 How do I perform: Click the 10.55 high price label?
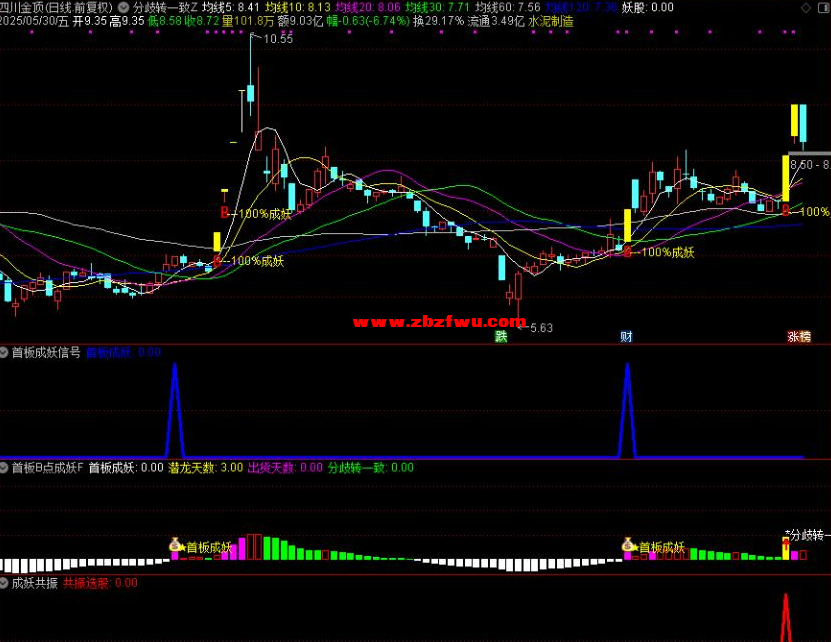point(277,40)
